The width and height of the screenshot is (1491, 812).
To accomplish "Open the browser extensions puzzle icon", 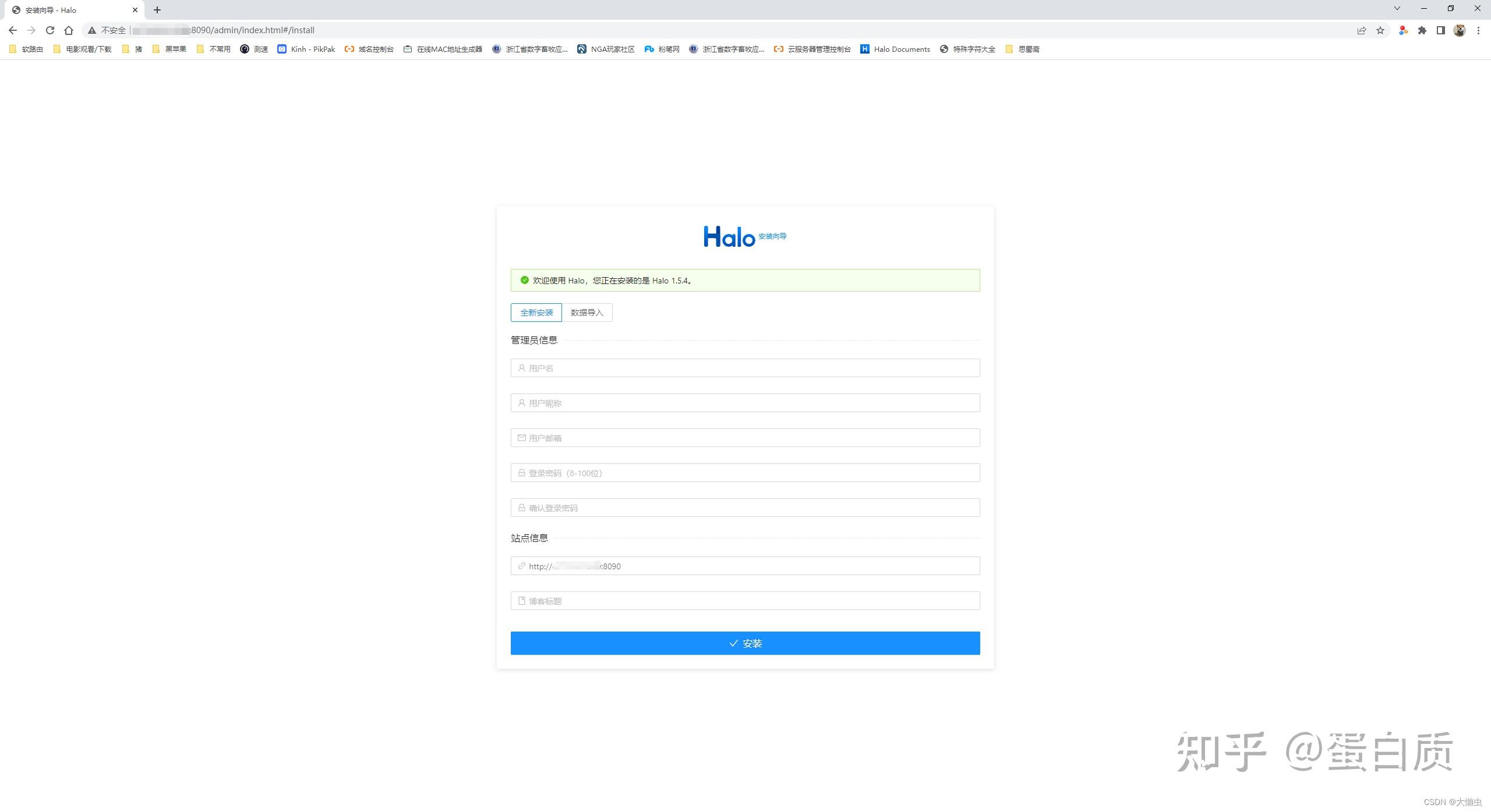I will [x=1421, y=30].
